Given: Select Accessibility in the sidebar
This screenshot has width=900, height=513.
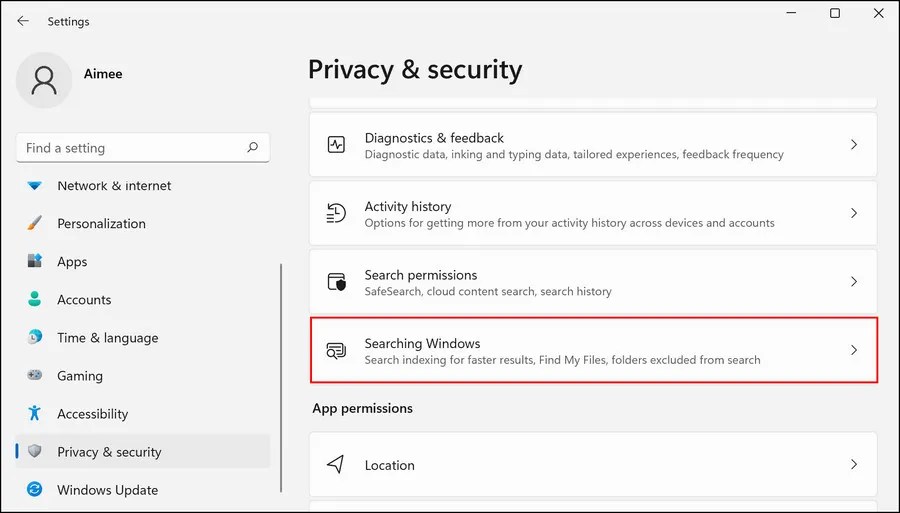Looking at the screenshot, I should pos(143,413).
